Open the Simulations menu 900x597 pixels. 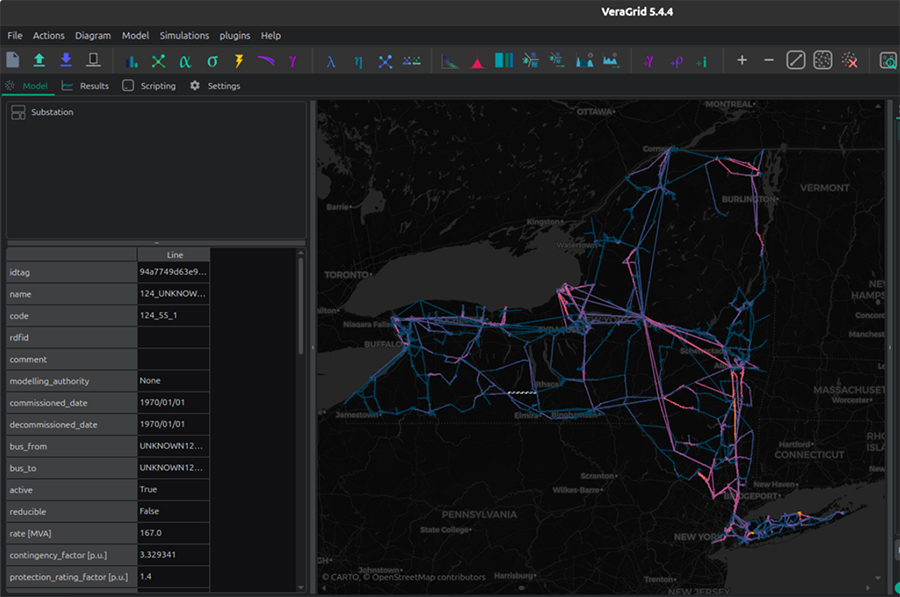coord(184,36)
